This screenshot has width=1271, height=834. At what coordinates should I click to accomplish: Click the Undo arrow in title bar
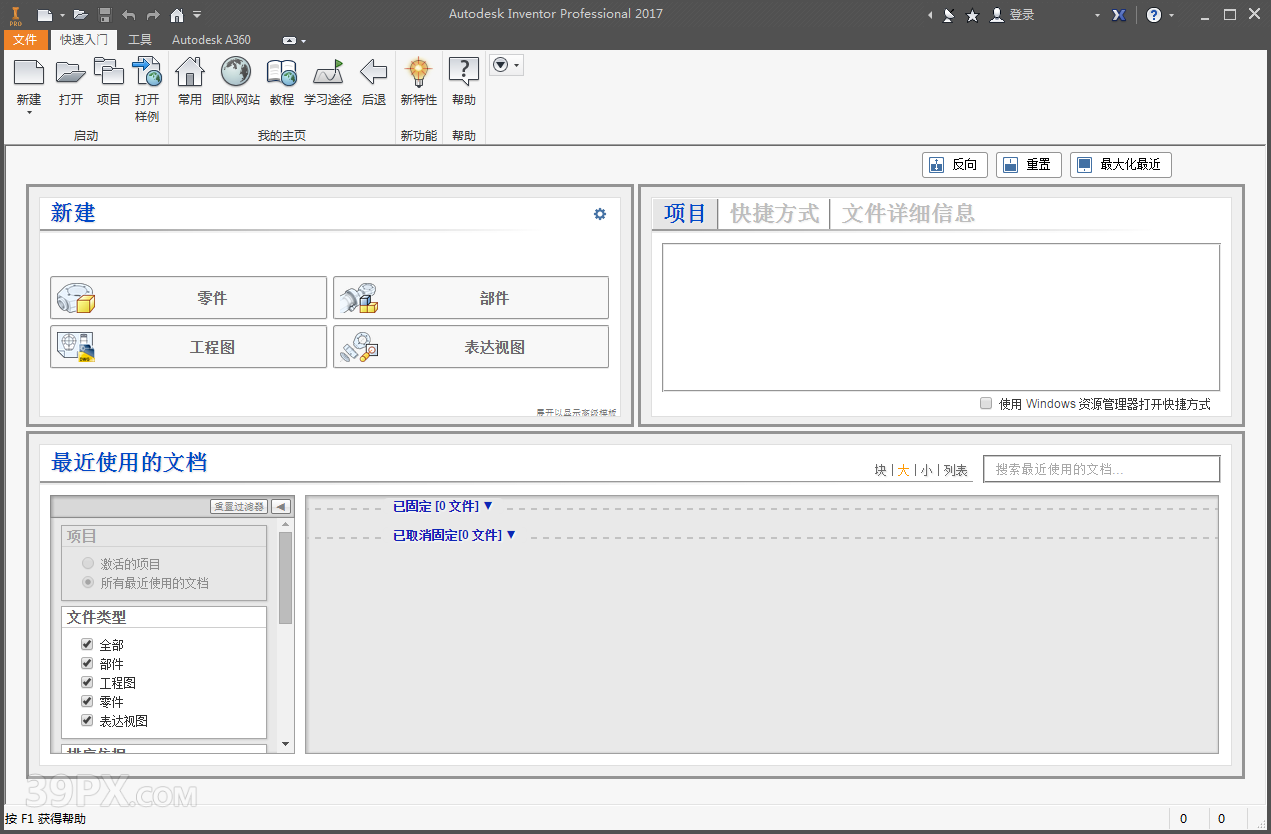128,14
